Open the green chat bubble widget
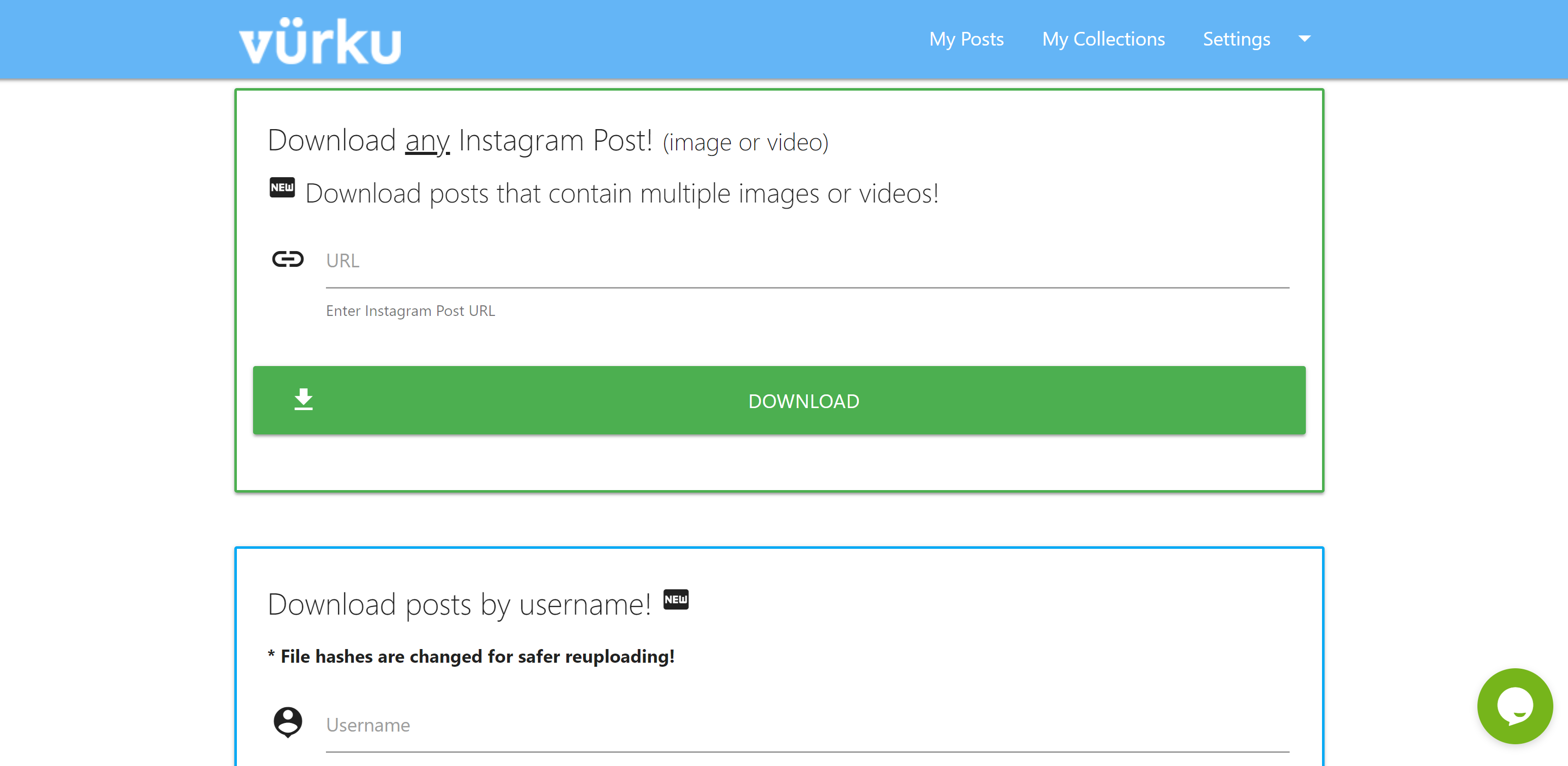The width and height of the screenshot is (1568, 766). pos(1514,706)
